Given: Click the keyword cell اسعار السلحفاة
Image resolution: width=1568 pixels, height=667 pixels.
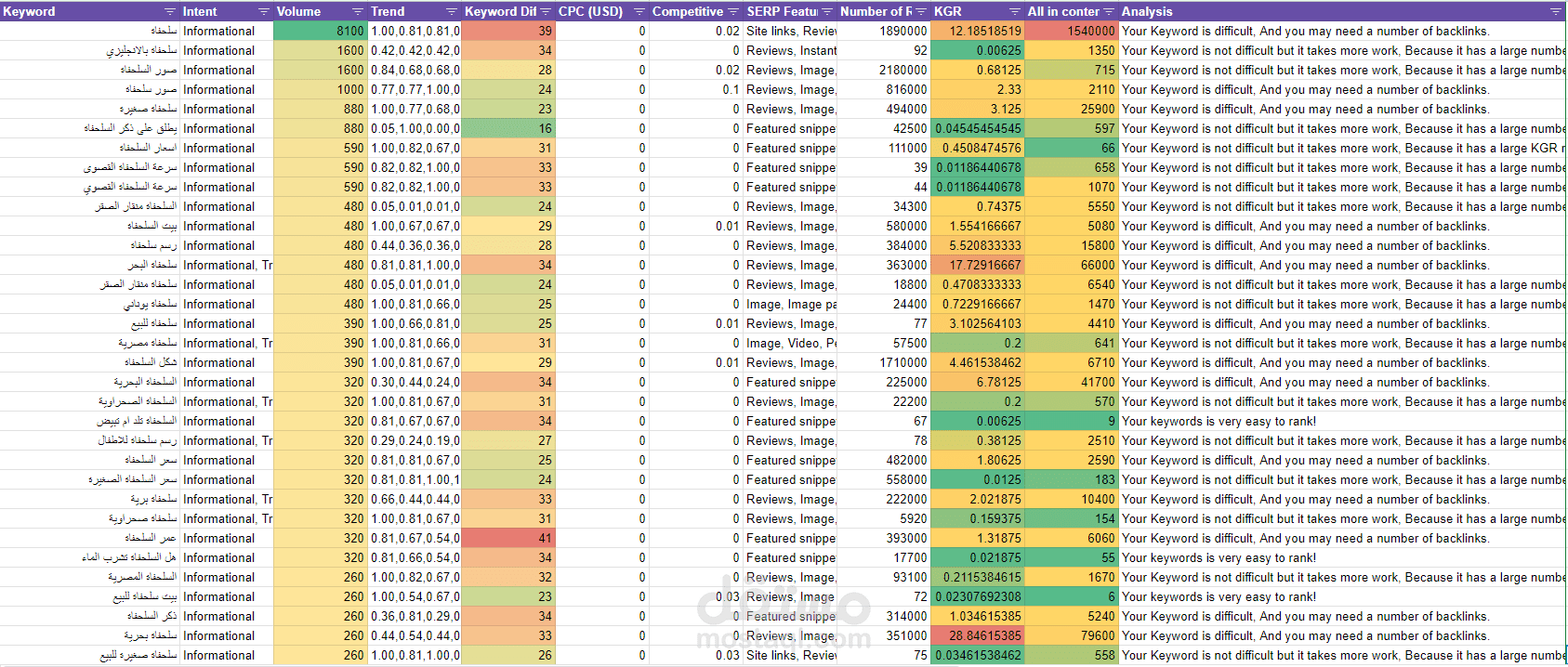Looking at the screenshot, I should (90, 148).
